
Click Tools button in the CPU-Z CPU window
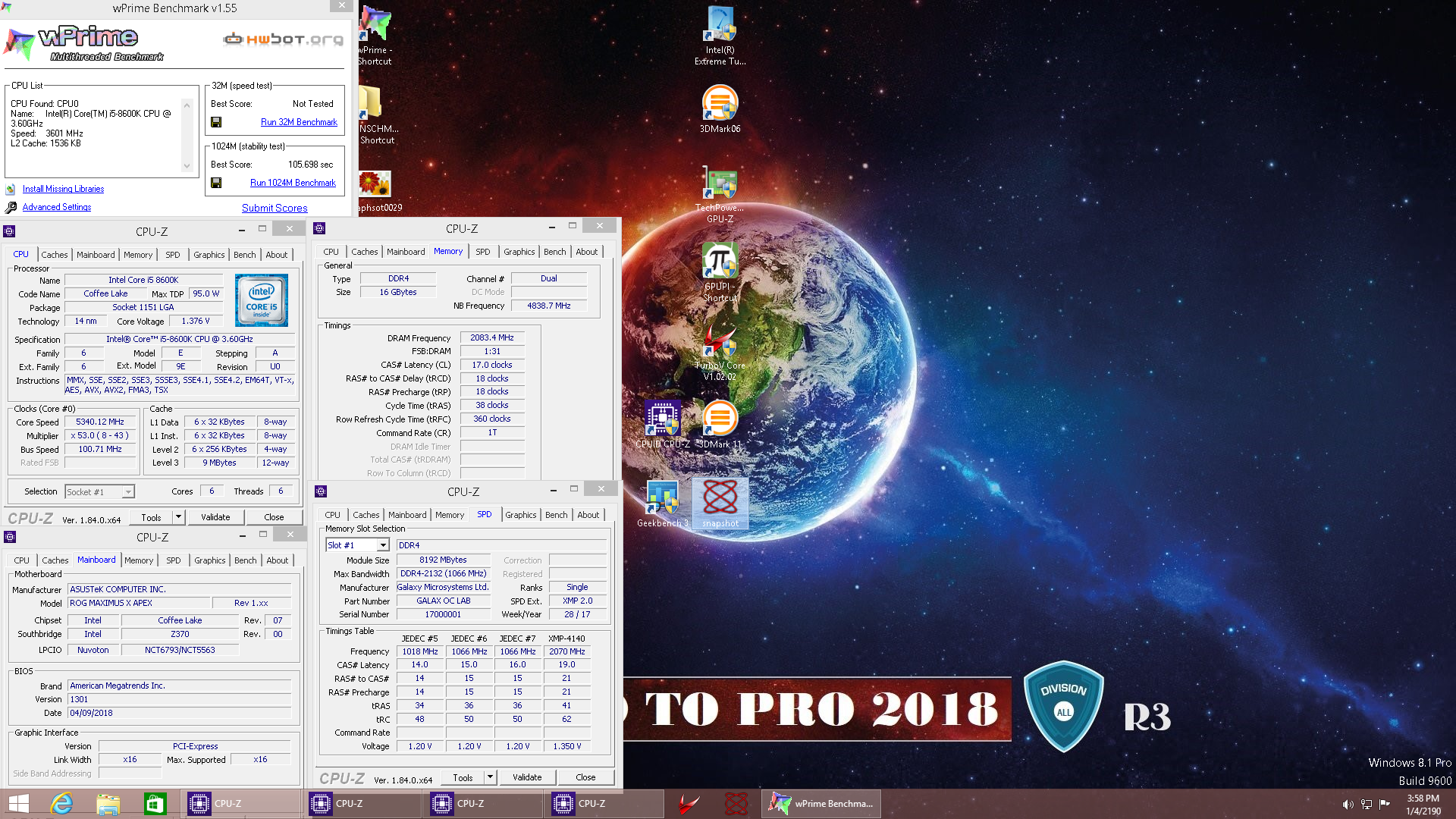[151, 517]
